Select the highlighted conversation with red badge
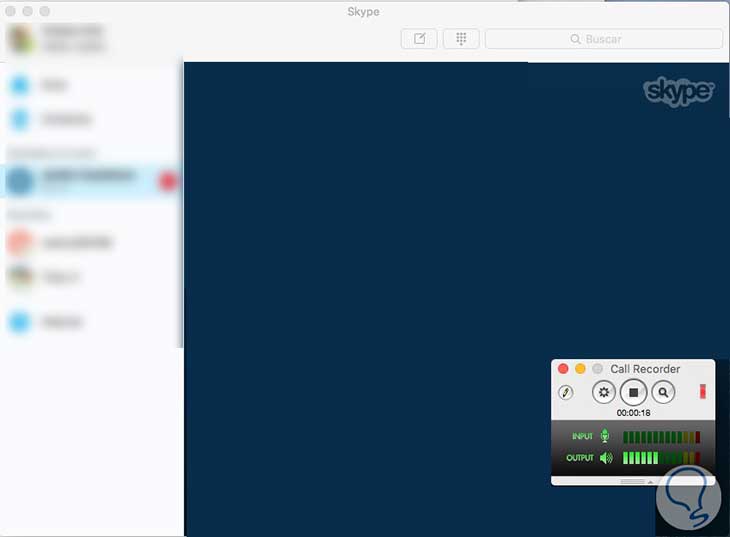The height and width of the screenshot is (537, 730). click(x=91, y=181)
